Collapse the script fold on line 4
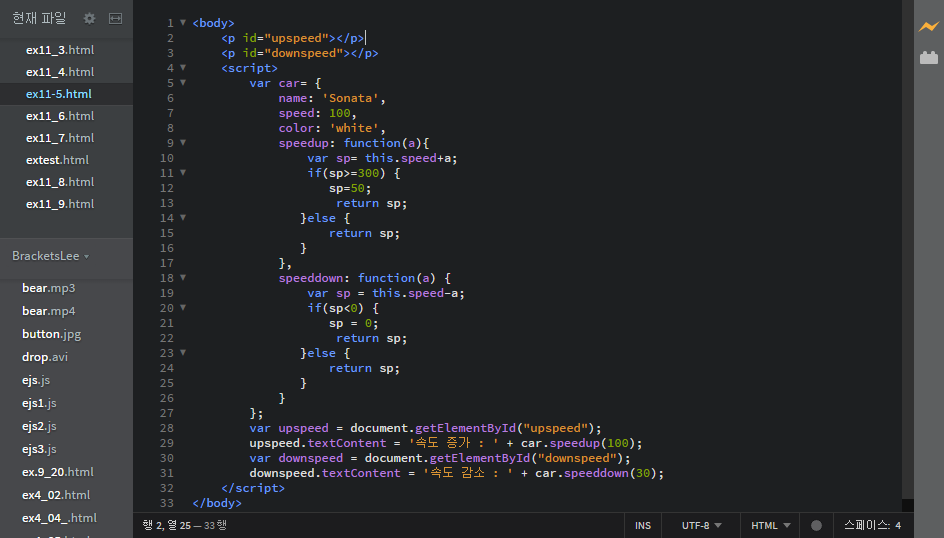Viewport: 944px width, 538px height. (183, 68)
